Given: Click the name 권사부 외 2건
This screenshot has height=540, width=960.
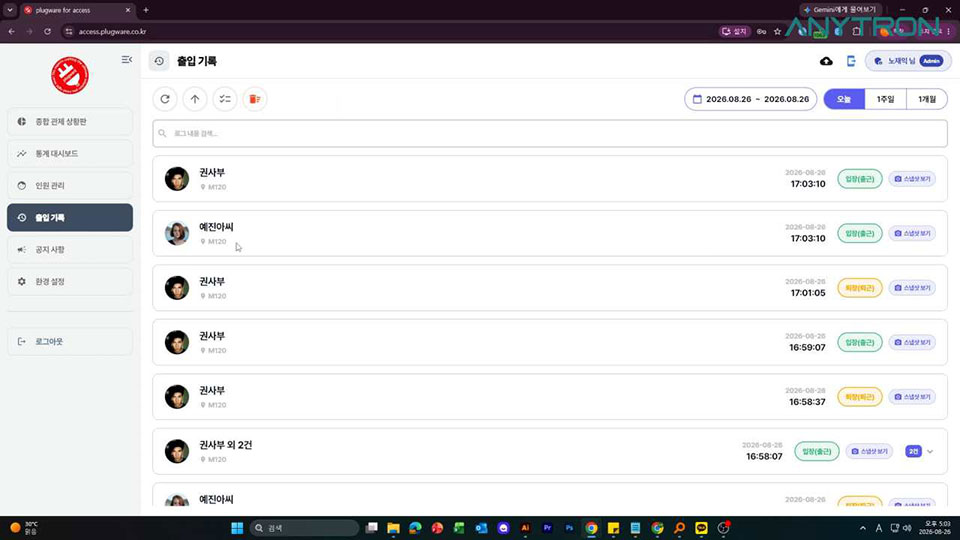Looking at the screenshot, I should (225, 445).
